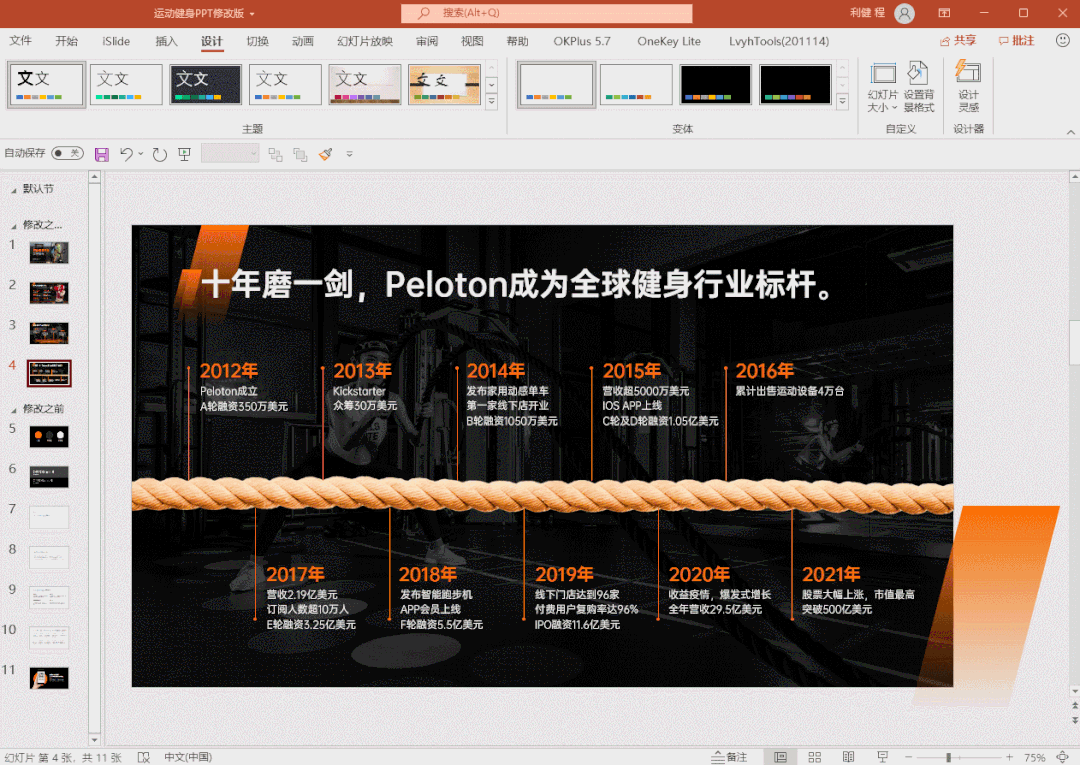Select slide 3 thumbnail
Screen dimensions: 1080x765
click(49, 333)
